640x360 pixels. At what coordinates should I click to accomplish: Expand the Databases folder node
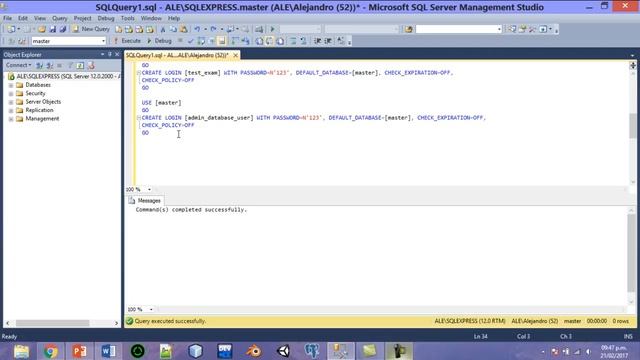click(11, 85)
